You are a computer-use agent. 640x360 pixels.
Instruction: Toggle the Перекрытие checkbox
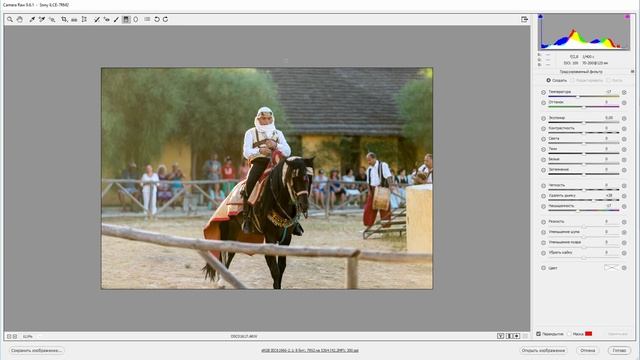[x=538, y=334]
